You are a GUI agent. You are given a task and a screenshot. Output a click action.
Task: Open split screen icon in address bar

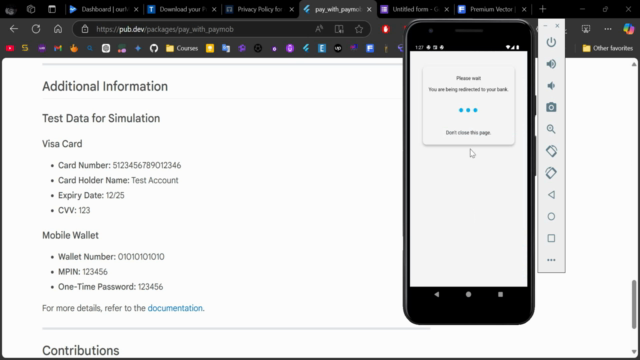click(339, 29)
